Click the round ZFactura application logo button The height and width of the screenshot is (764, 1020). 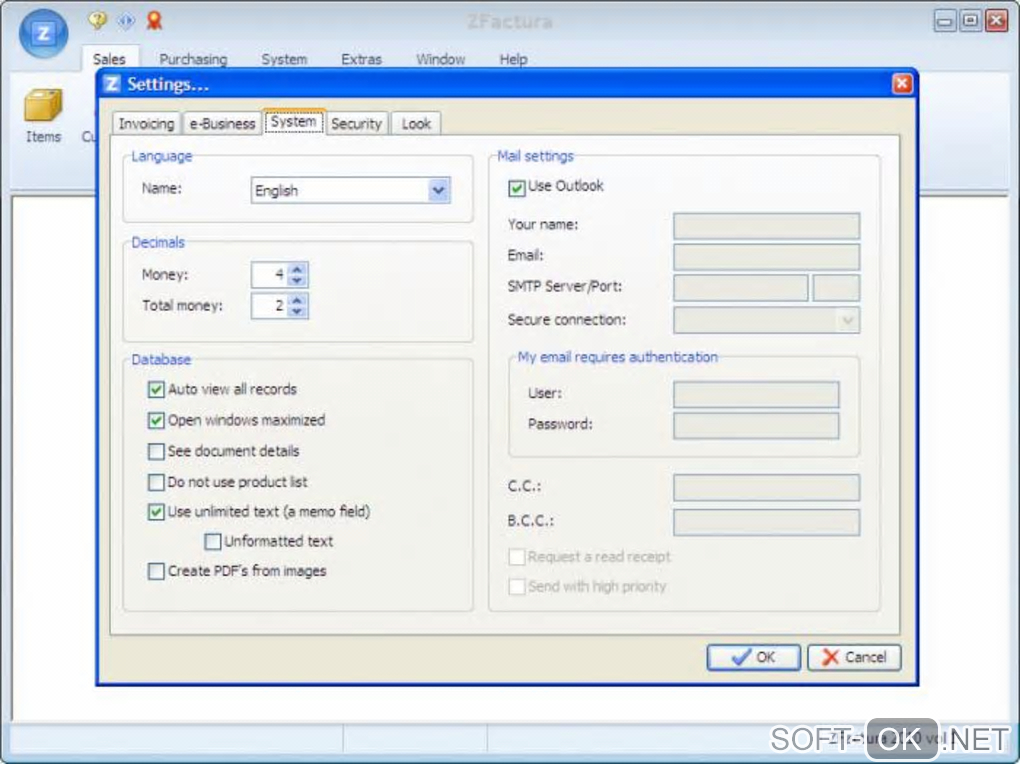[x=44, y=33]
